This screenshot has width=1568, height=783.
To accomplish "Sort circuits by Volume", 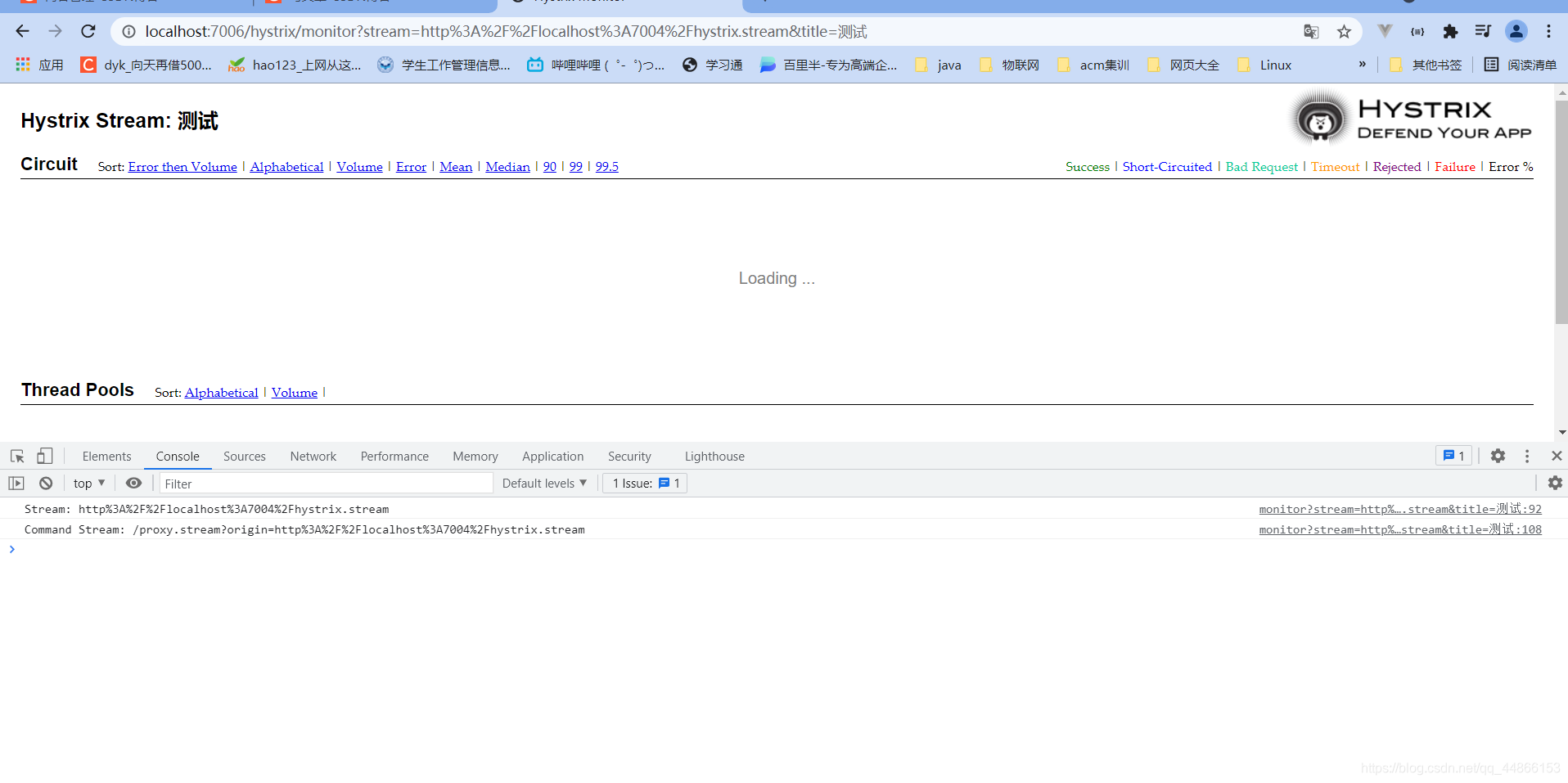I will (359, 167).
